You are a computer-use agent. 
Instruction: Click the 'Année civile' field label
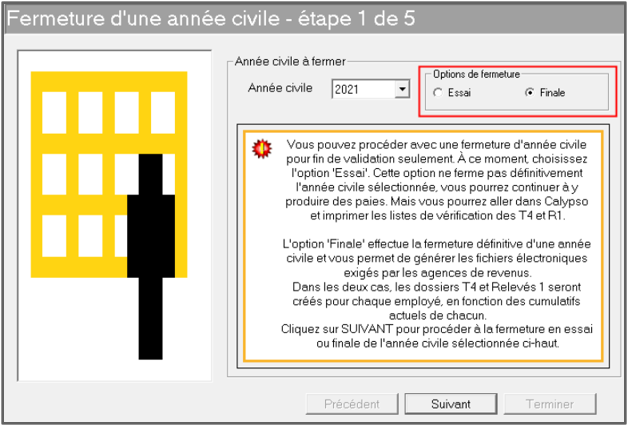point(280,88)
